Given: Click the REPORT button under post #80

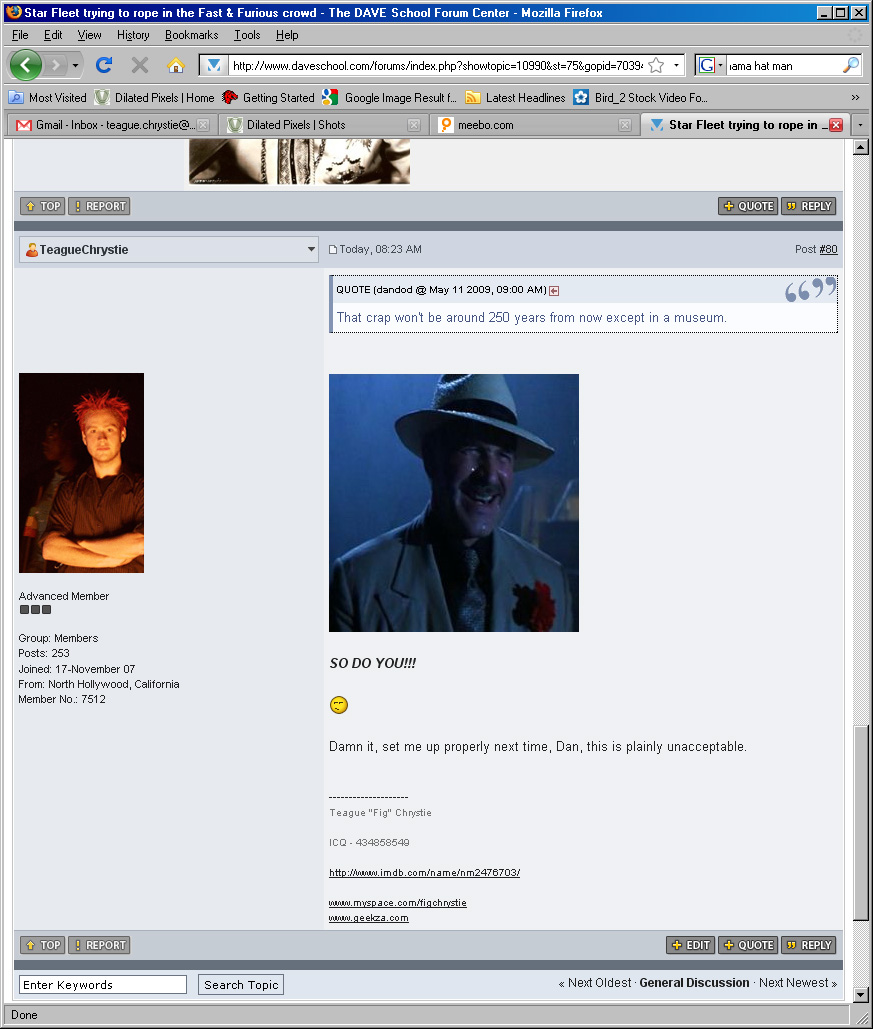Looking at the screenshot, I should 99,945.
